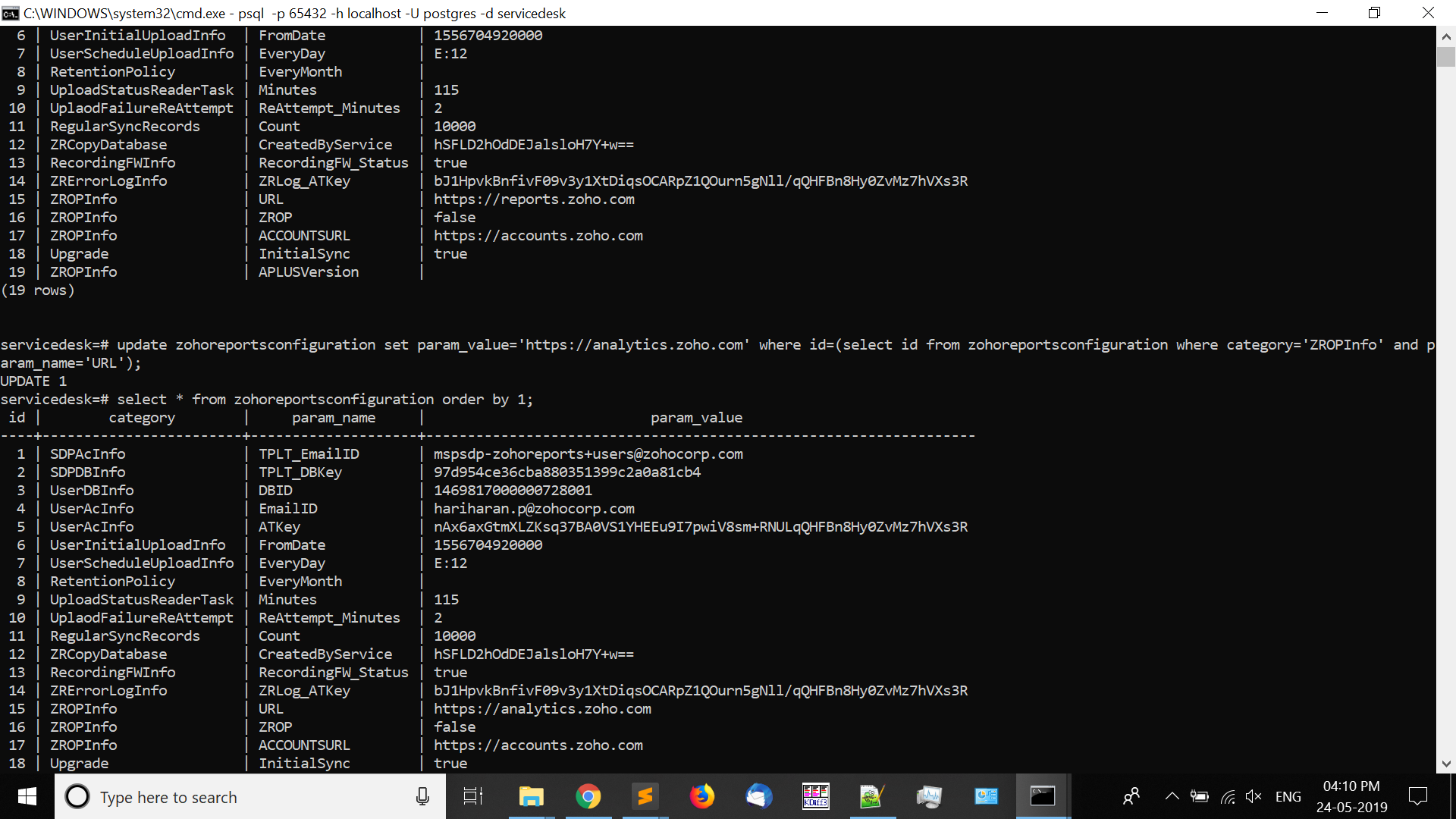Open Sublime Text from the taskbar
The height and width of the screenshot is (819, 1456).
[645, 796]
